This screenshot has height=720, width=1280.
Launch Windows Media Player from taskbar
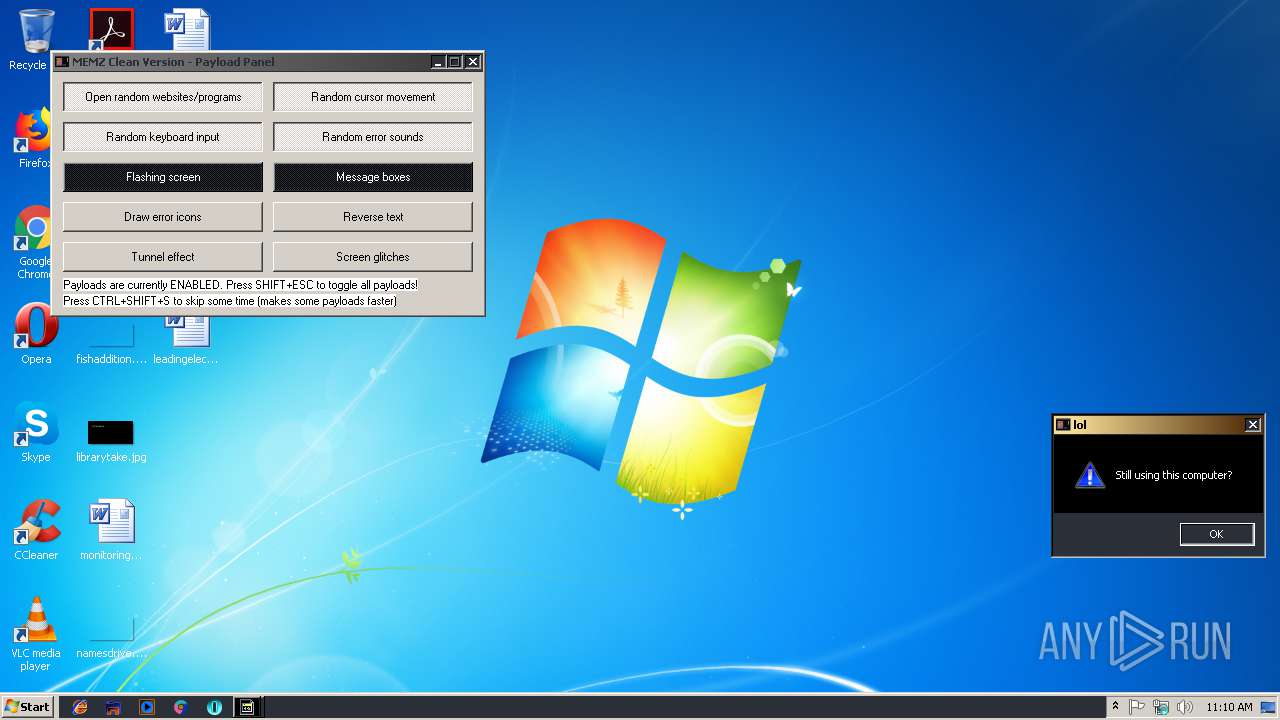[147, 707]
